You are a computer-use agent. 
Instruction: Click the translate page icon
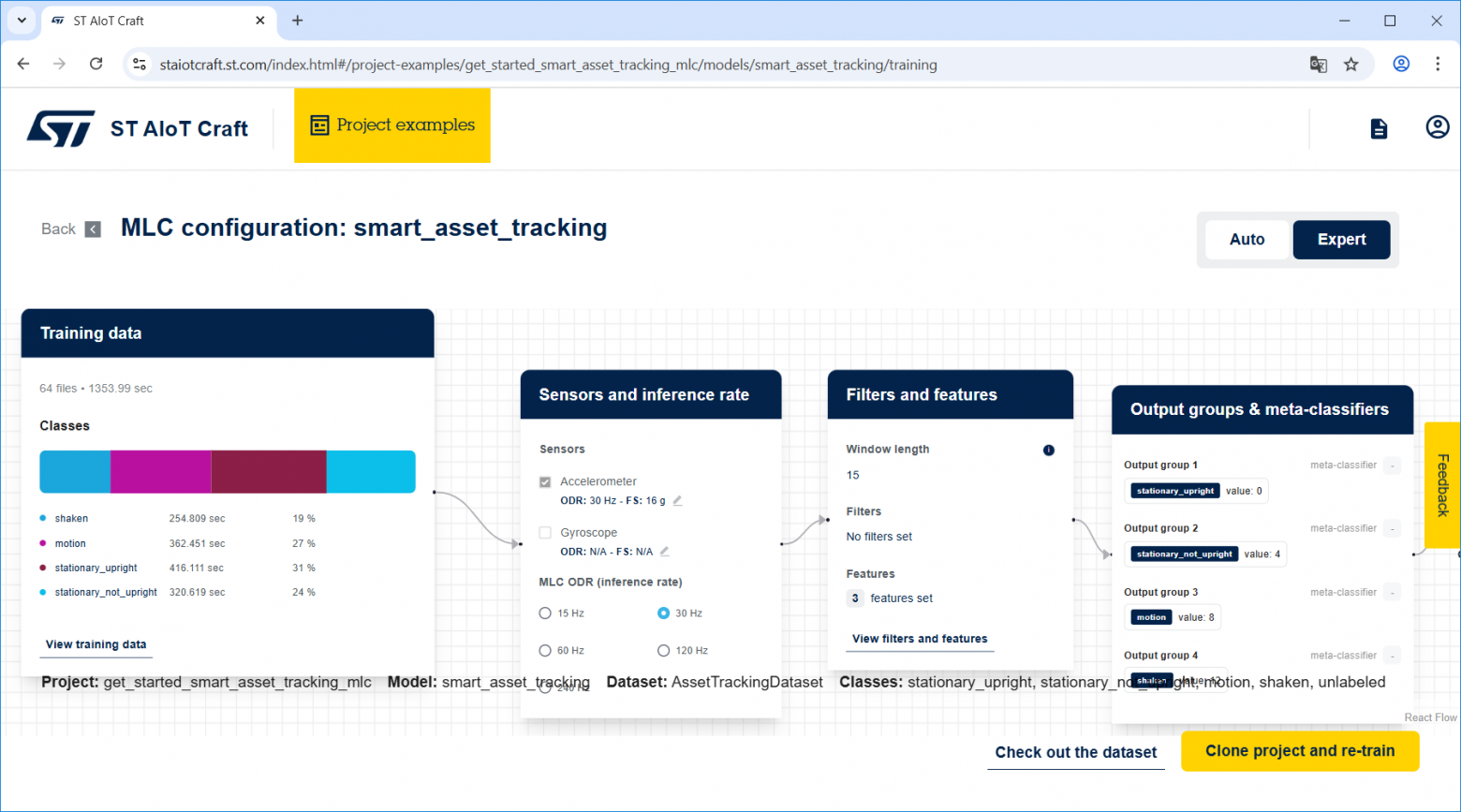tap(1319, 65)
